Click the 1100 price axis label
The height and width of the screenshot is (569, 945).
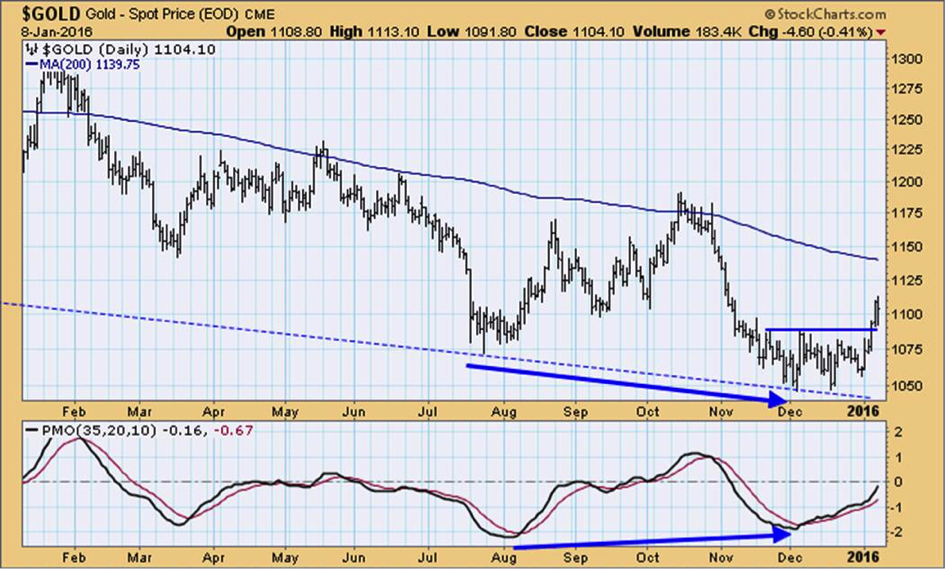909,314
